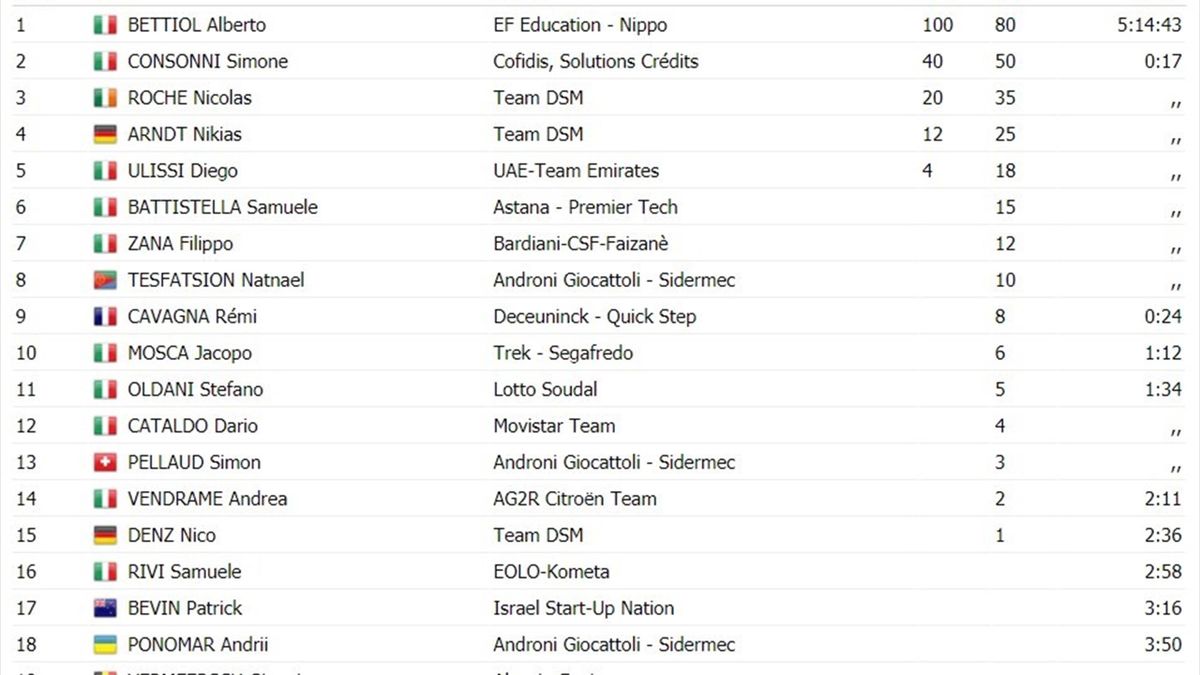
Task: Open the EF Education - Nippo team page
Action: (x=580, y=25)
